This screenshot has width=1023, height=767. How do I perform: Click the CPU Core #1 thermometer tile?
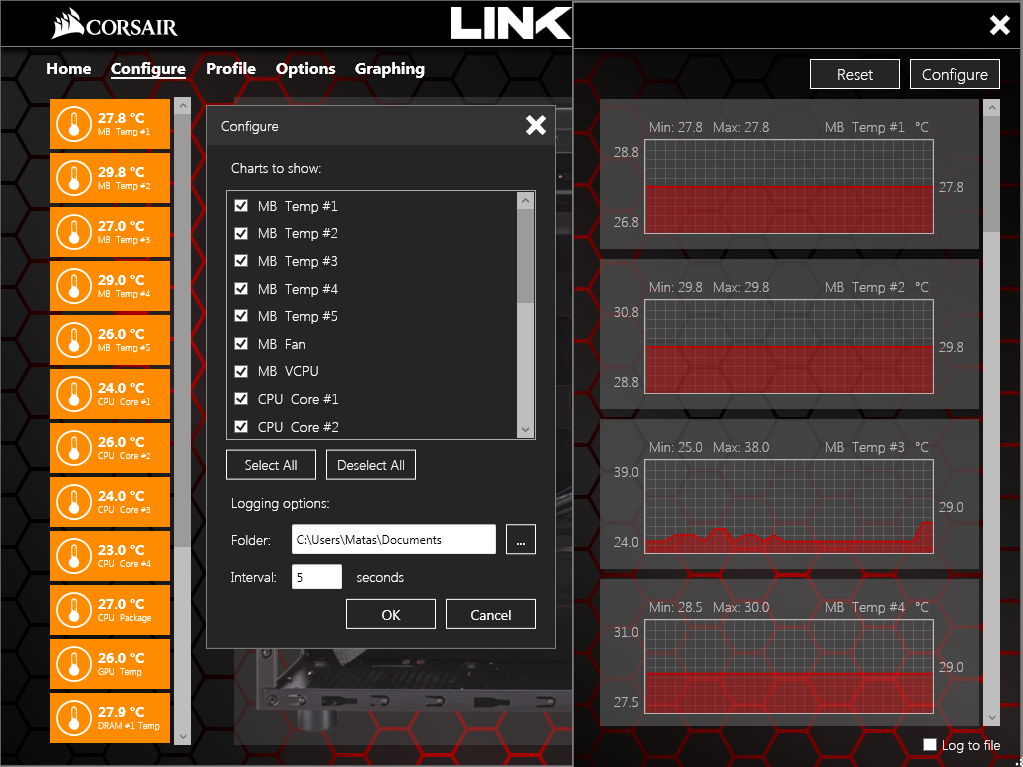click(x=110, y=395)
